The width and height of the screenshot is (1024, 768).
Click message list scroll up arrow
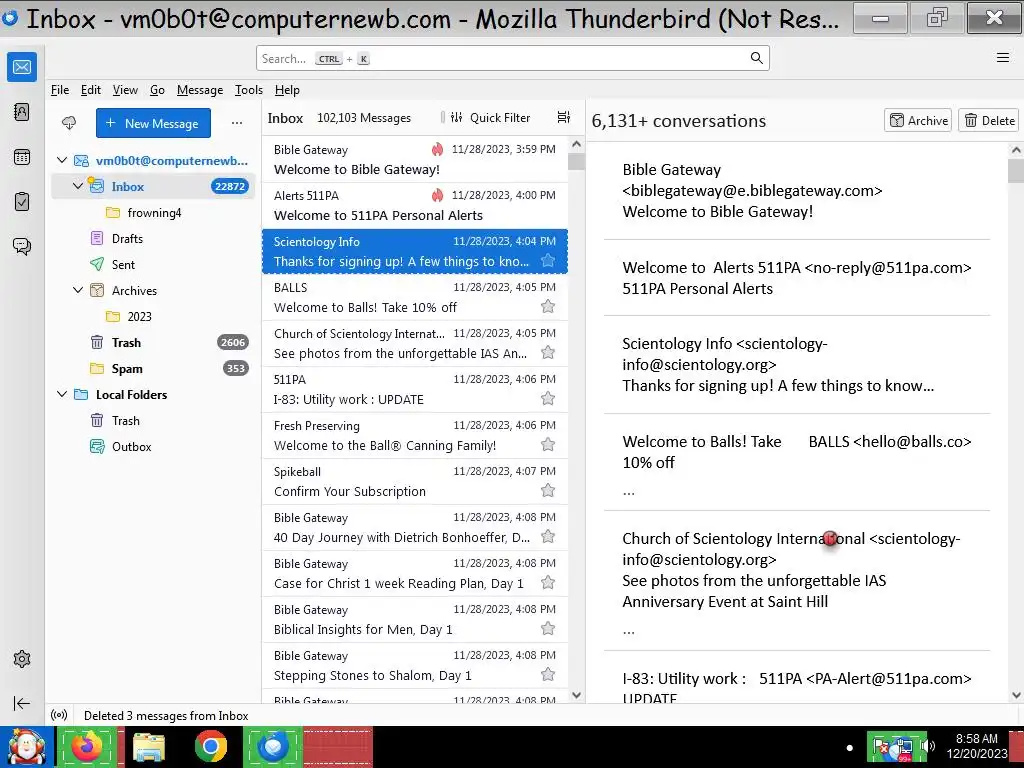(576, 144)
